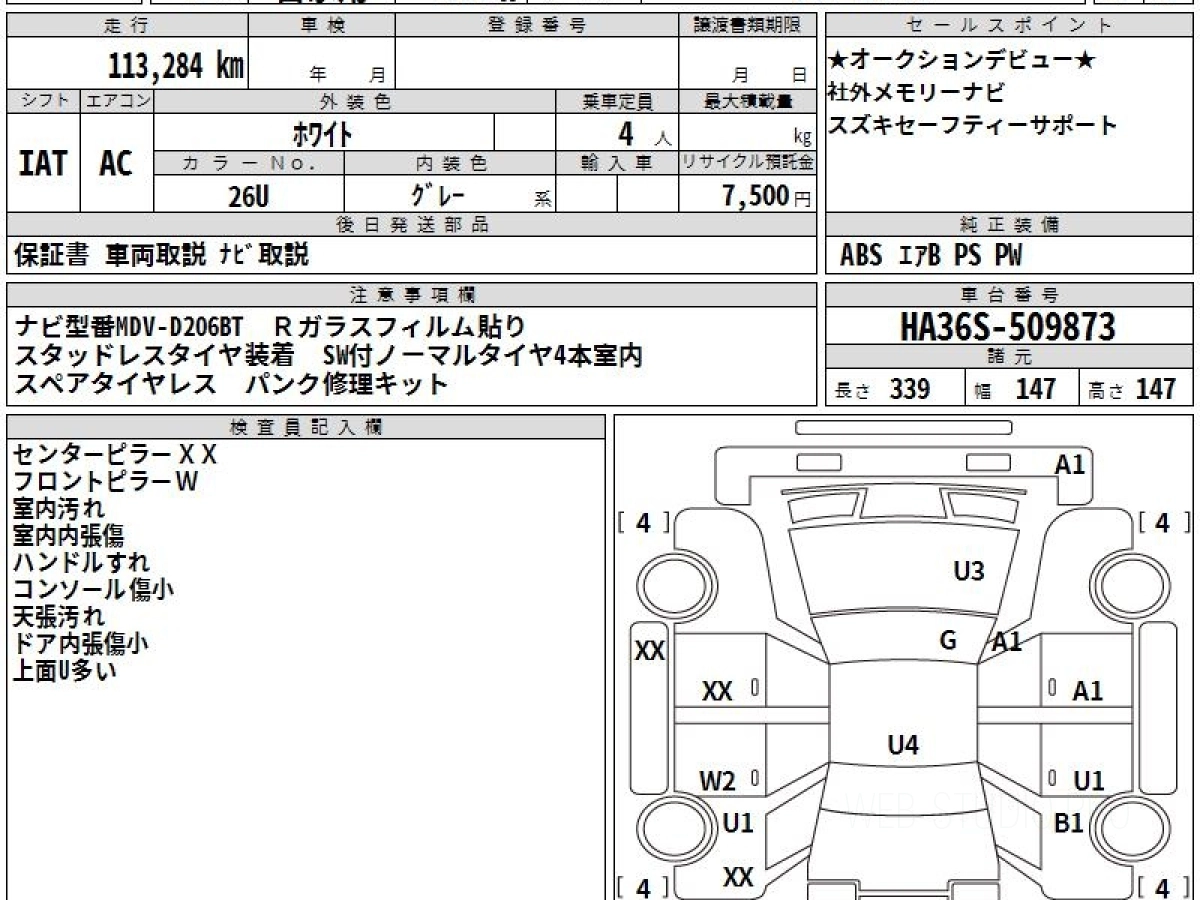
Task: Click the color number field 26U
Action: point(248,196)
